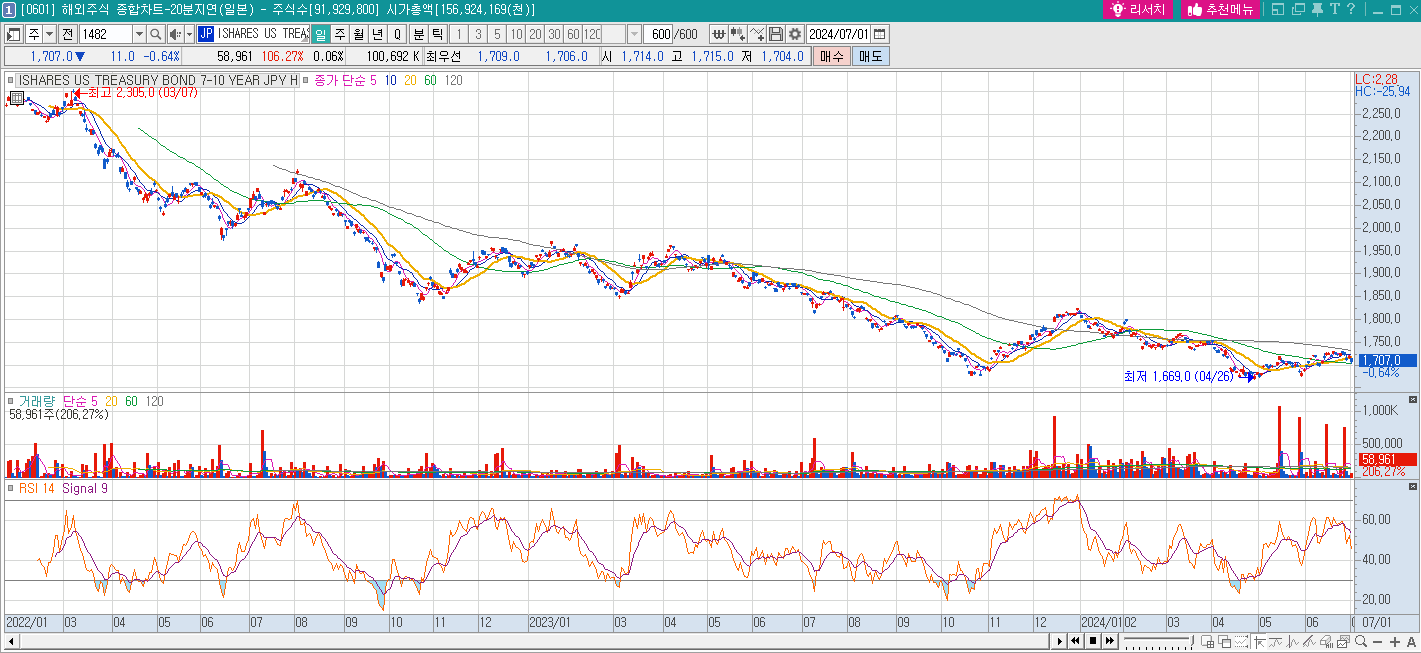Click the 2024/07/01 date field
1421x653 pixels.
click(838, 34)
